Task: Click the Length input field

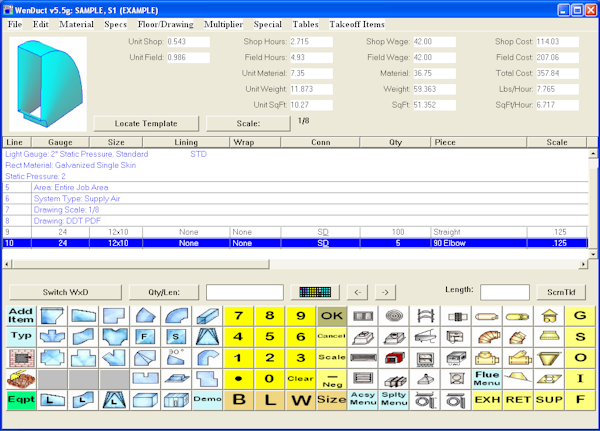Action: coord(505,292)
